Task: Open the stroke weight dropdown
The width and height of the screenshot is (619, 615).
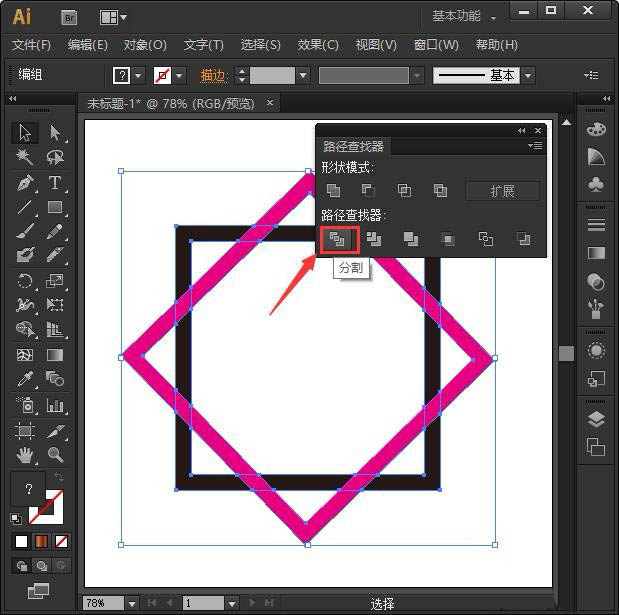Action: coord(303,75)
